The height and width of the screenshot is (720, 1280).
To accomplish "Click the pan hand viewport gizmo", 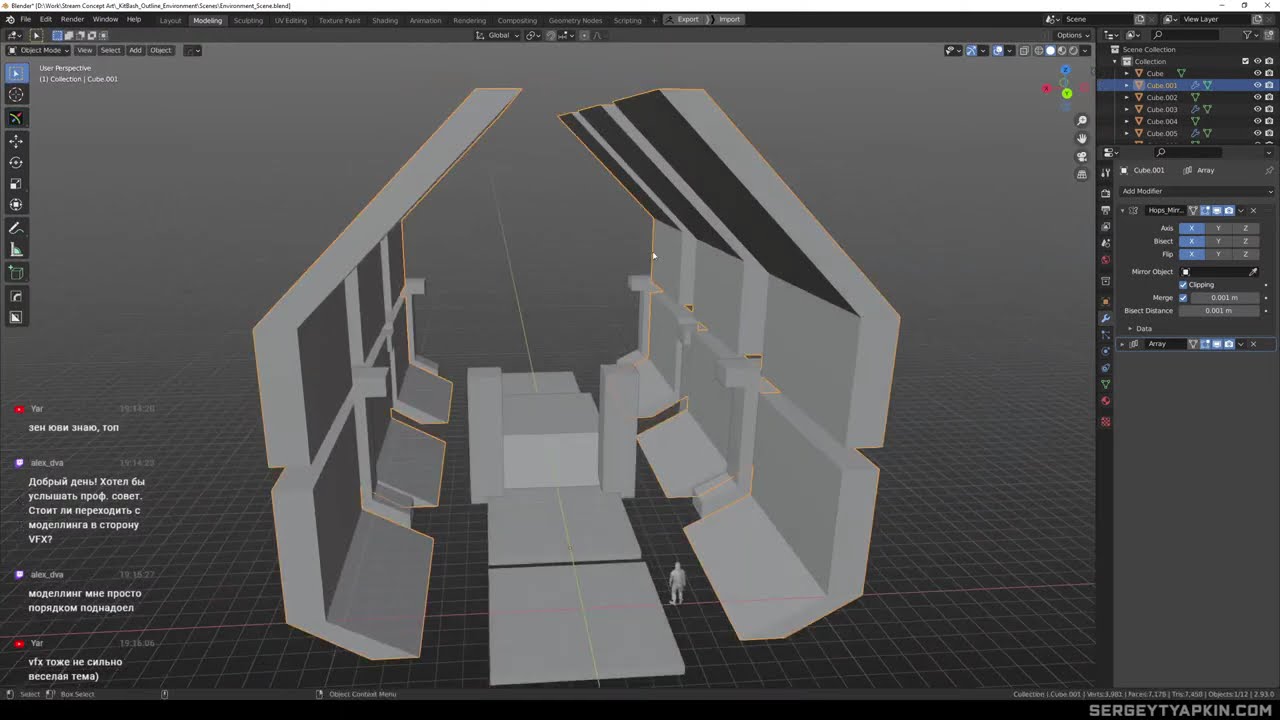I will click(x=1081, y=138).
